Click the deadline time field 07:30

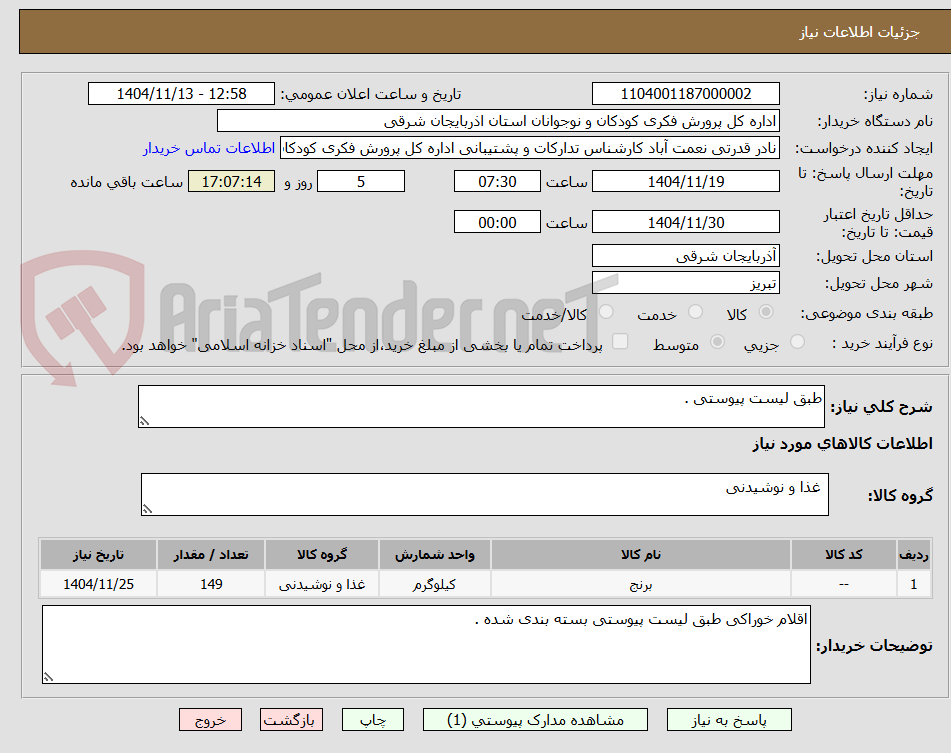click(497, 181)
